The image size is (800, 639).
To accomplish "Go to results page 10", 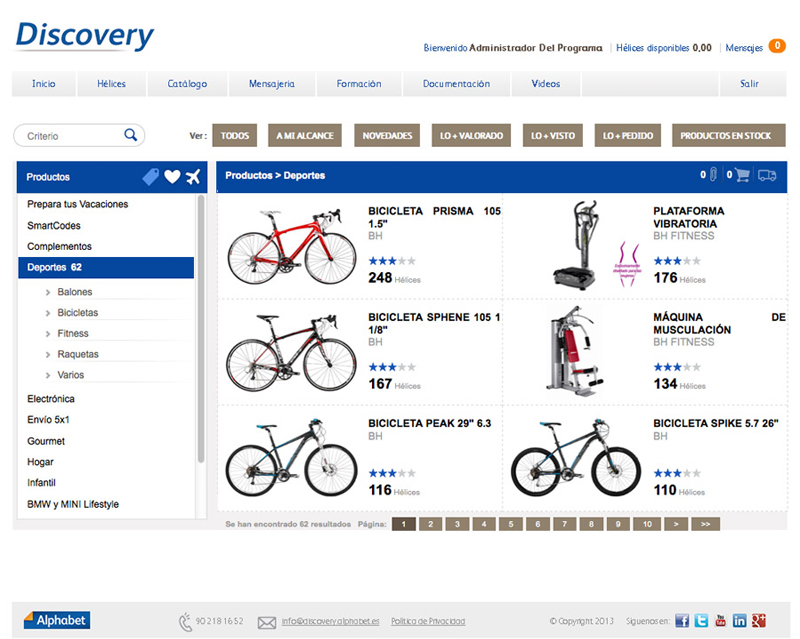I will pos(647,524).
